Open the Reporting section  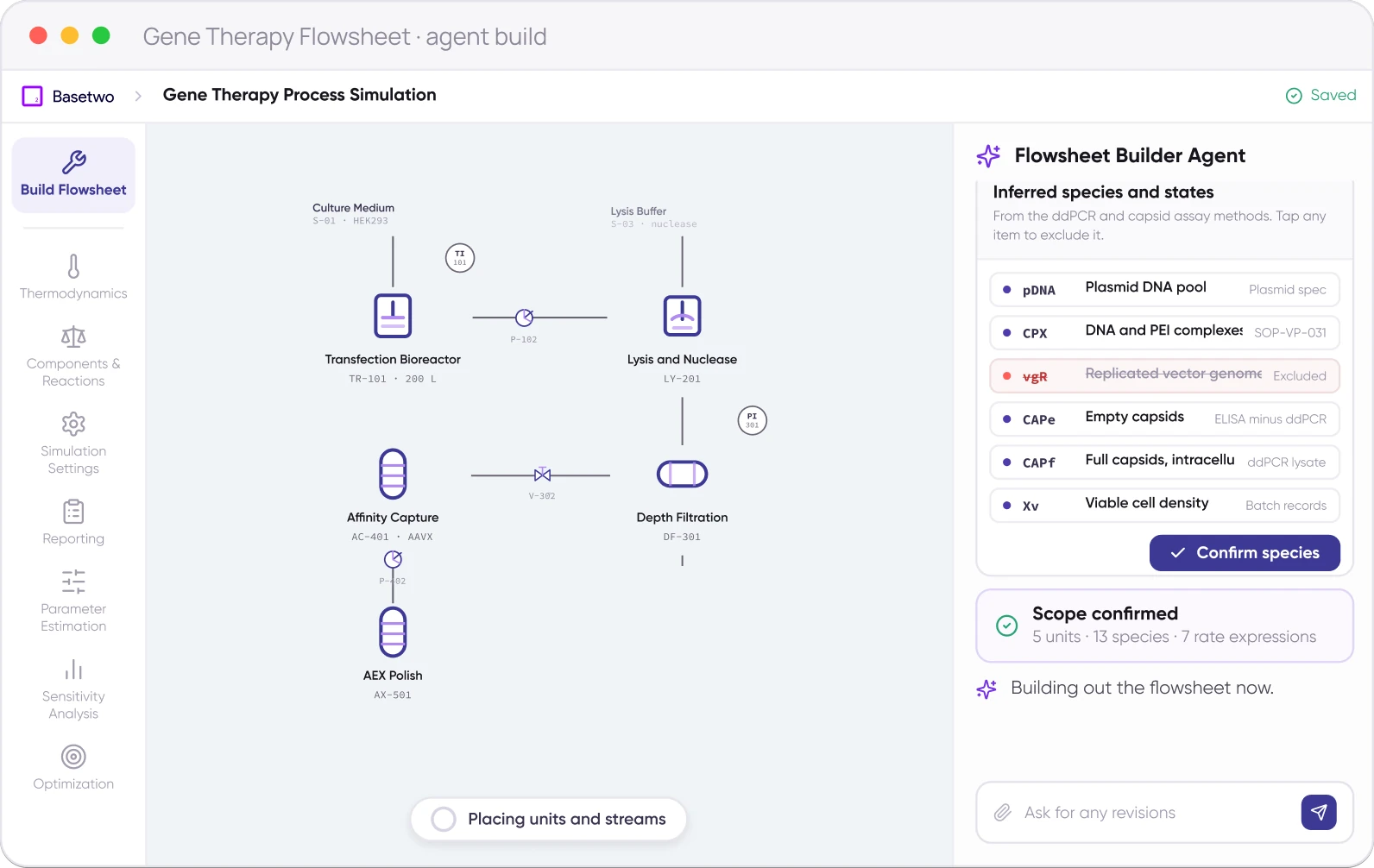(x=73, y=522)
